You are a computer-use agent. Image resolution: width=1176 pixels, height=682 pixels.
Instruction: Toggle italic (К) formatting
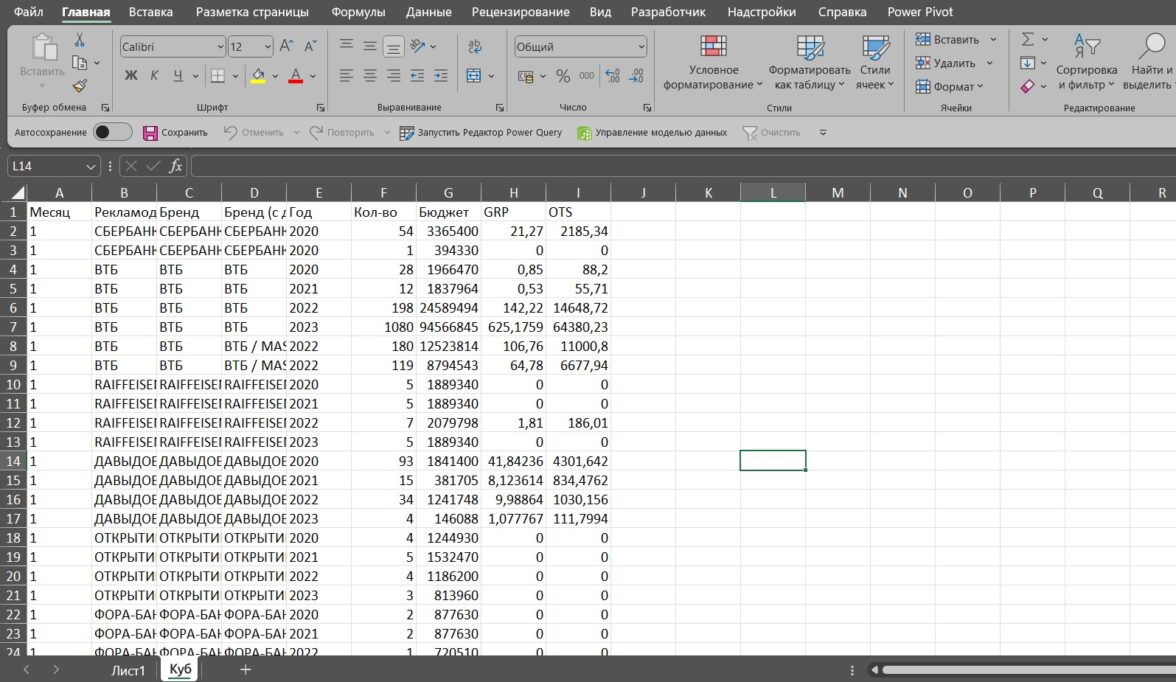point(155,76)
